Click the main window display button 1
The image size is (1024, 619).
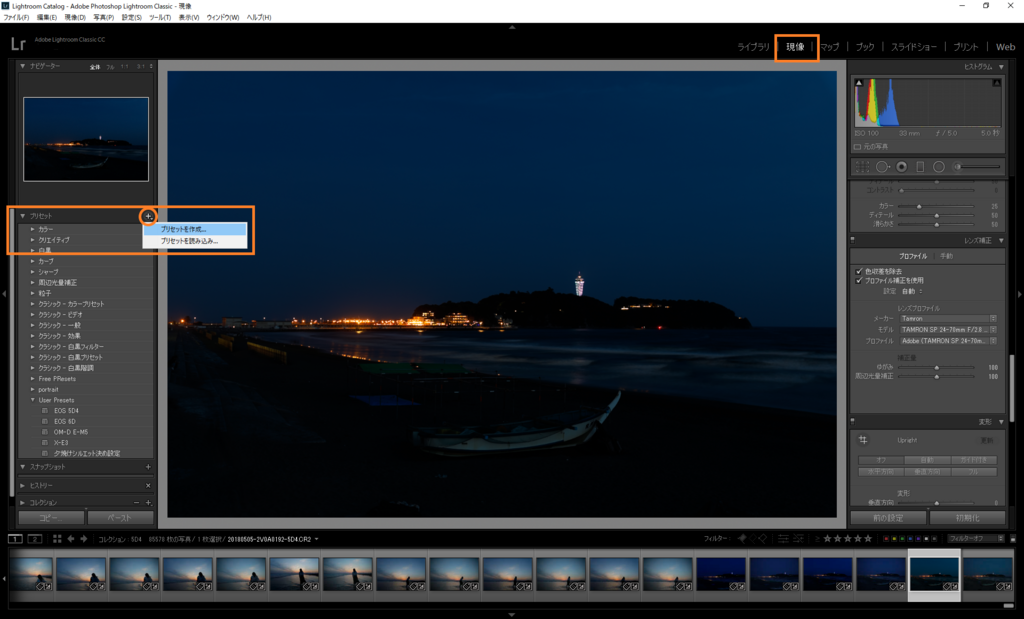click(15, 539)
